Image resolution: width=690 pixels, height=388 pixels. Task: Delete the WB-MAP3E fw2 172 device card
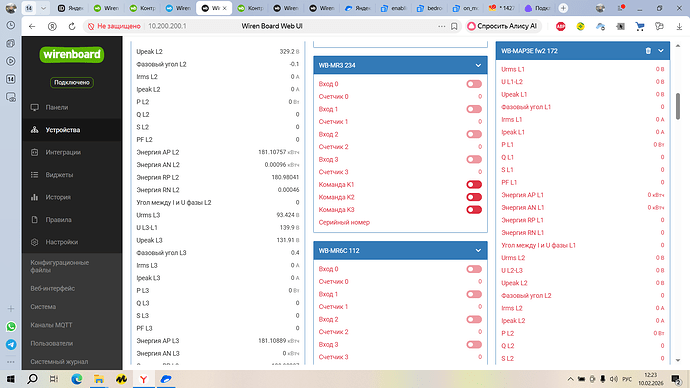pos(648,51)
